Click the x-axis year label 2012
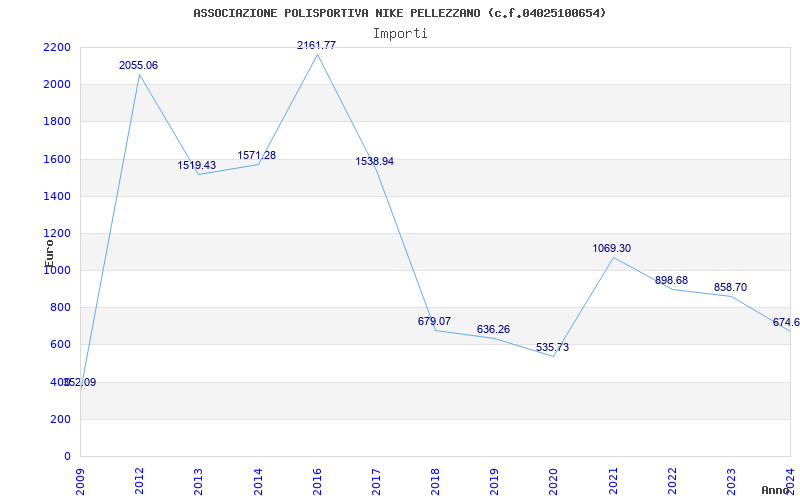This screenshot has height=500, width=800. click(140, 482)
